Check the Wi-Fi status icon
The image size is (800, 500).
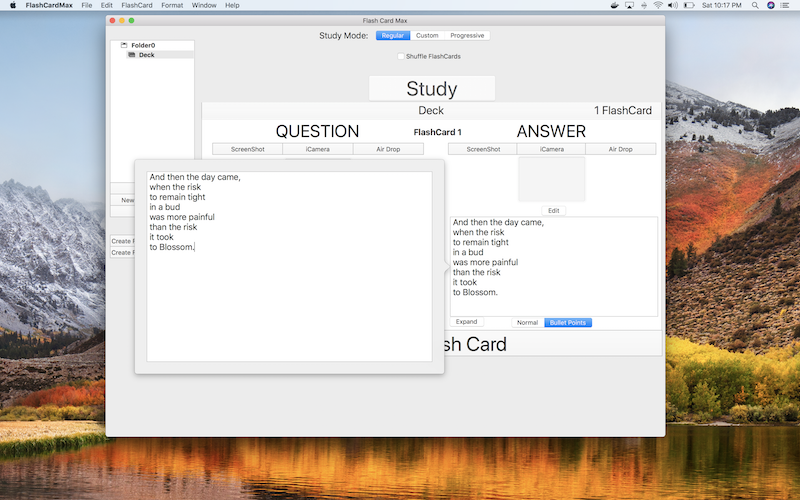tap(658, 5)
